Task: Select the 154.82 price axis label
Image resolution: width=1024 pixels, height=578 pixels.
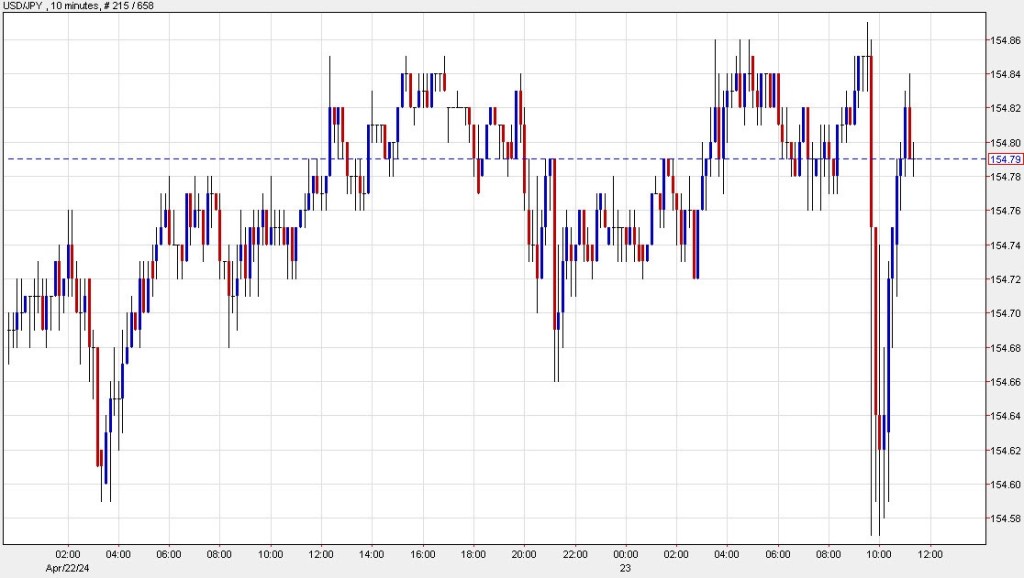Action: pyautogui.click(x=1004, y=108)
